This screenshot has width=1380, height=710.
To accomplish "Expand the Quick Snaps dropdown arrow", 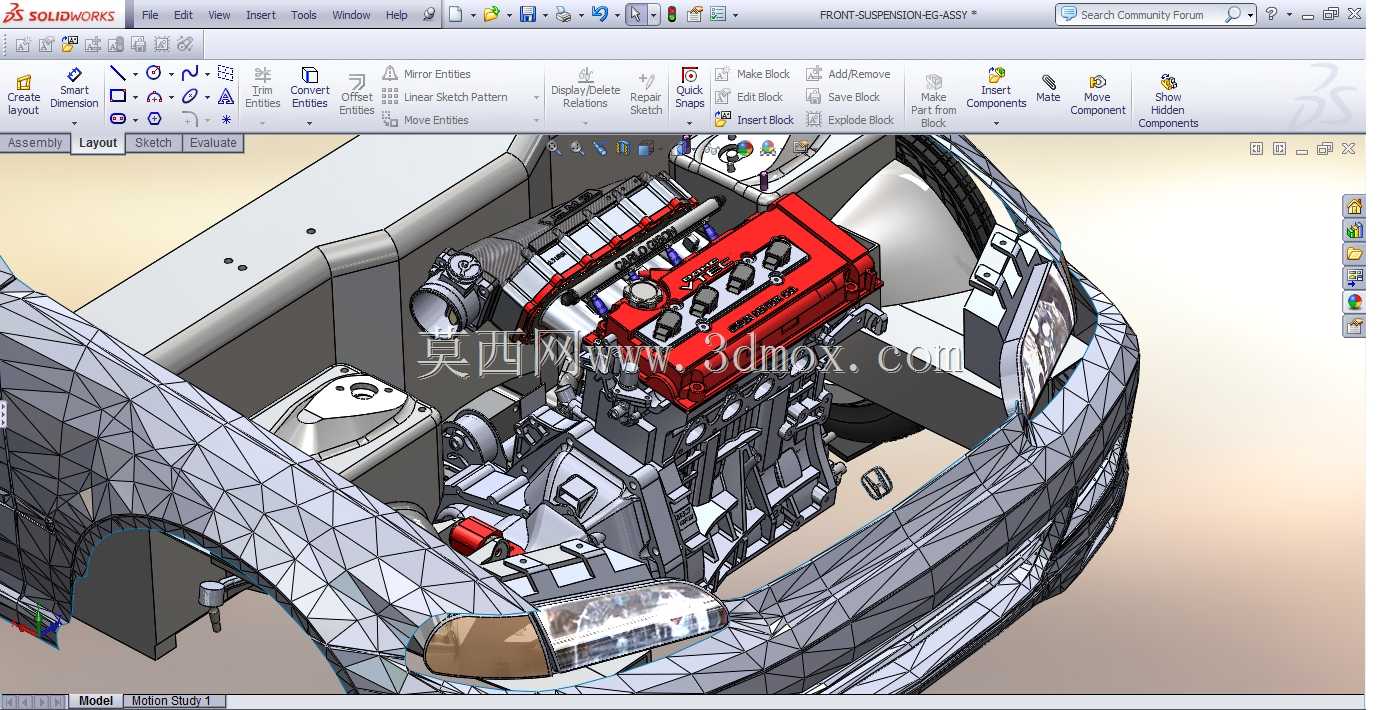I will click(x=689, y=124).
